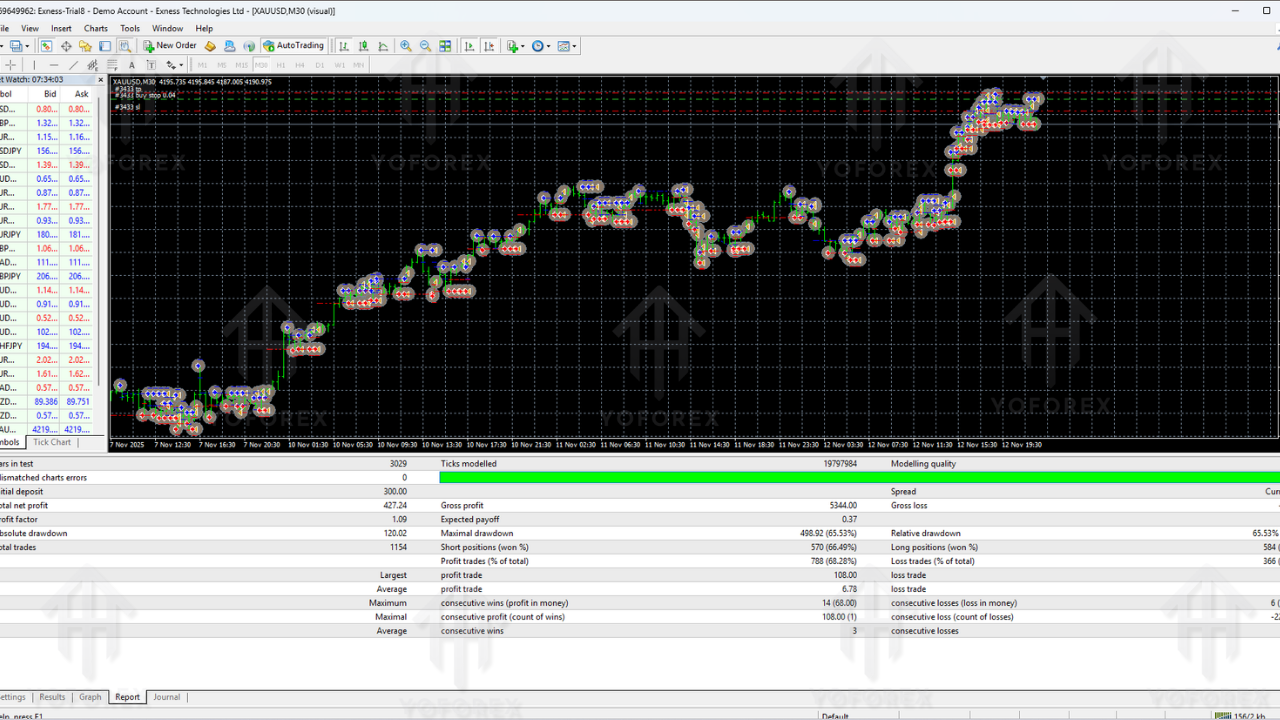
Task: Open the chart templates dropdown
Action: coord(570,46)
